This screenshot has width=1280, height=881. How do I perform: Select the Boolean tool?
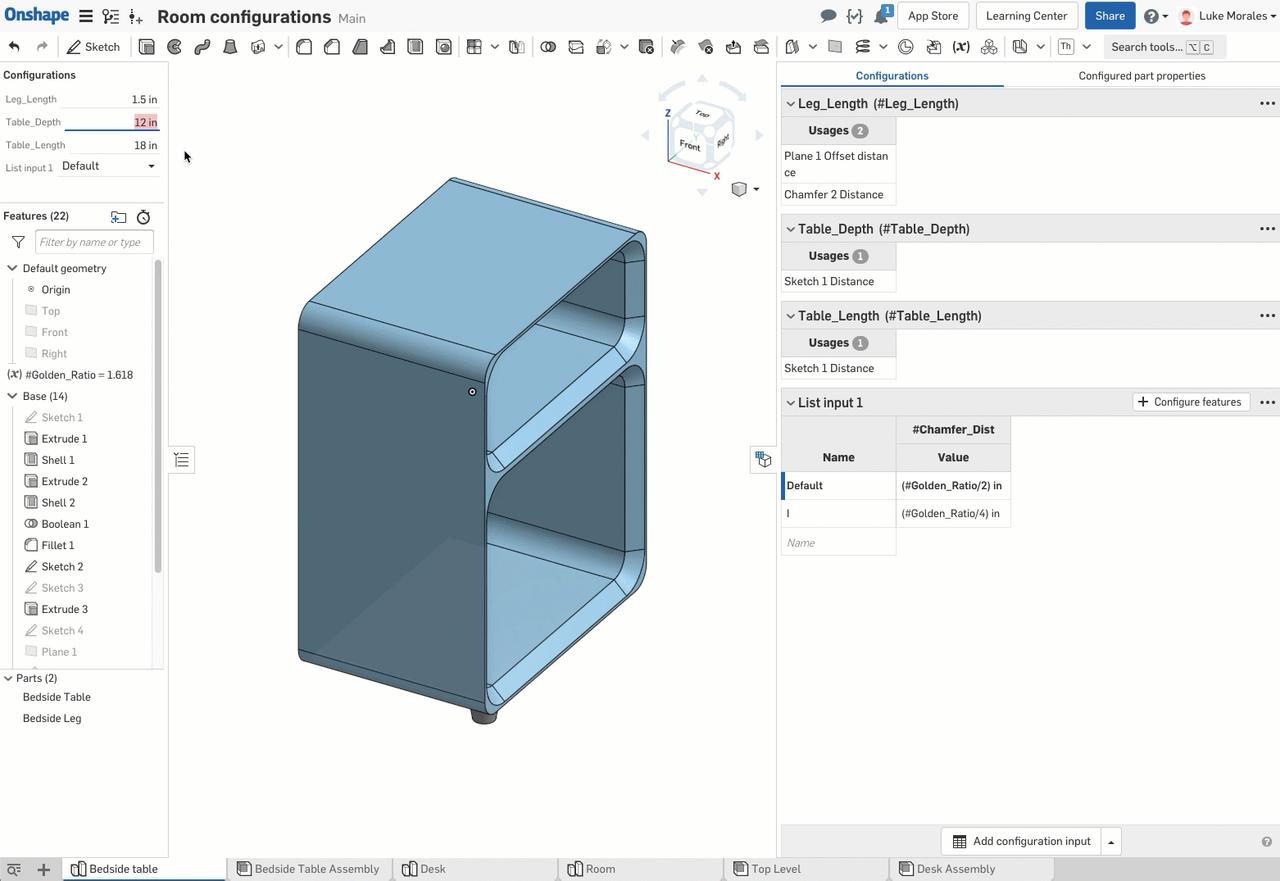tap(548, 46)
